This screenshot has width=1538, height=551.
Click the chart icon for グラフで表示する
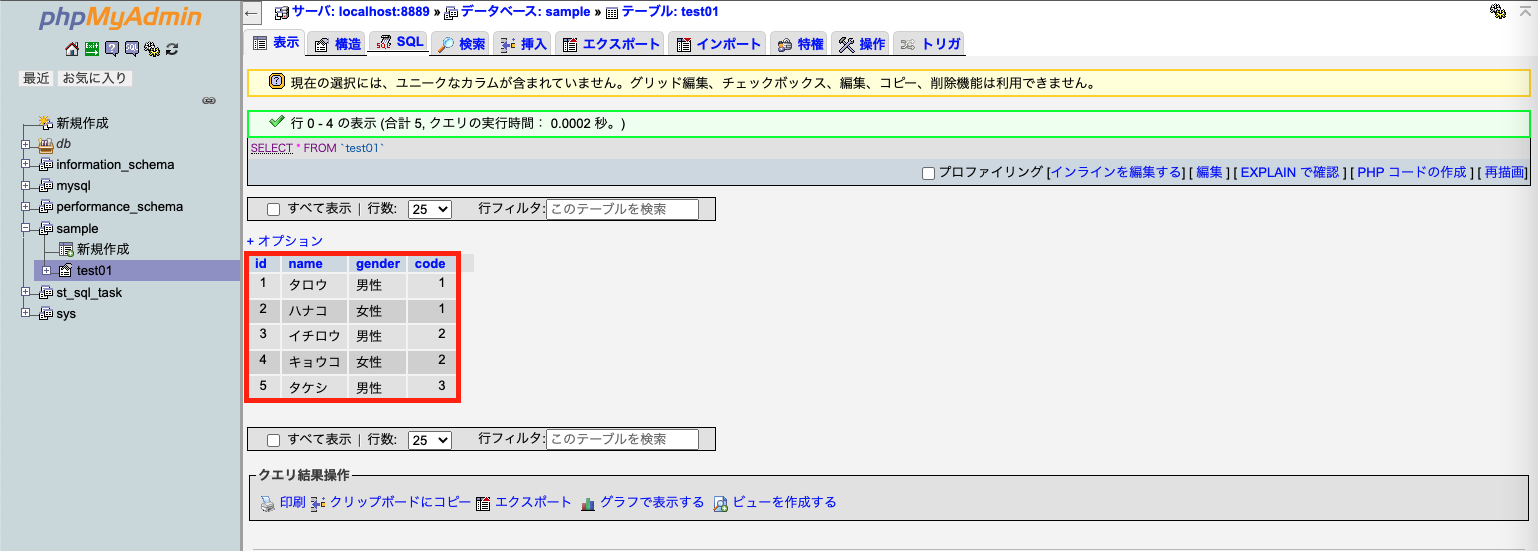click(x=588, y=503)
